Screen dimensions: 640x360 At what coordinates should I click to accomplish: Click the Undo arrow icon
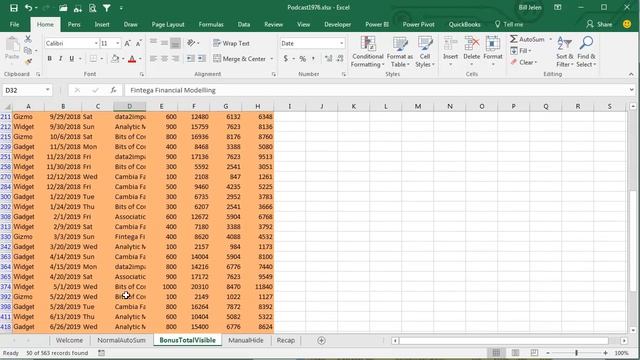pyautogui.click(x=28, y=8)
